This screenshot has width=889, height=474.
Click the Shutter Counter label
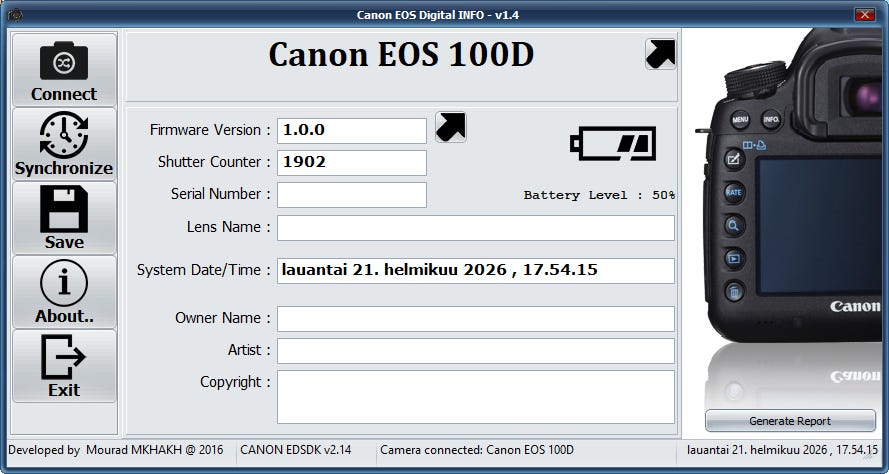[x=214, y=162]
